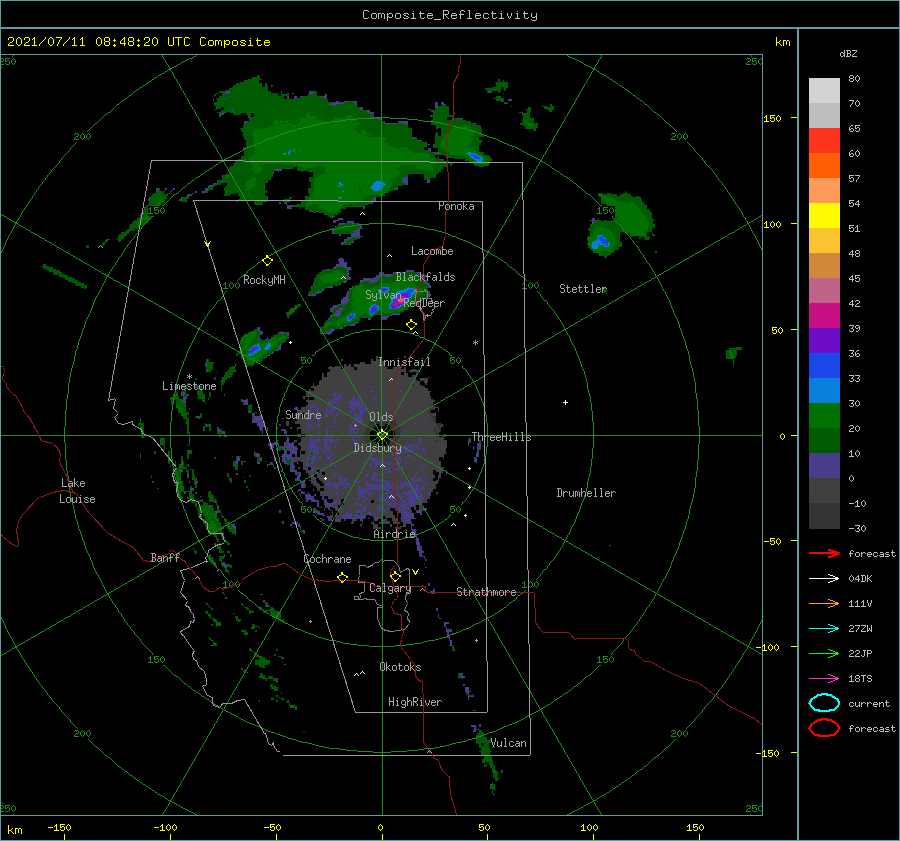Click the Banff city label

coord(165,557)
